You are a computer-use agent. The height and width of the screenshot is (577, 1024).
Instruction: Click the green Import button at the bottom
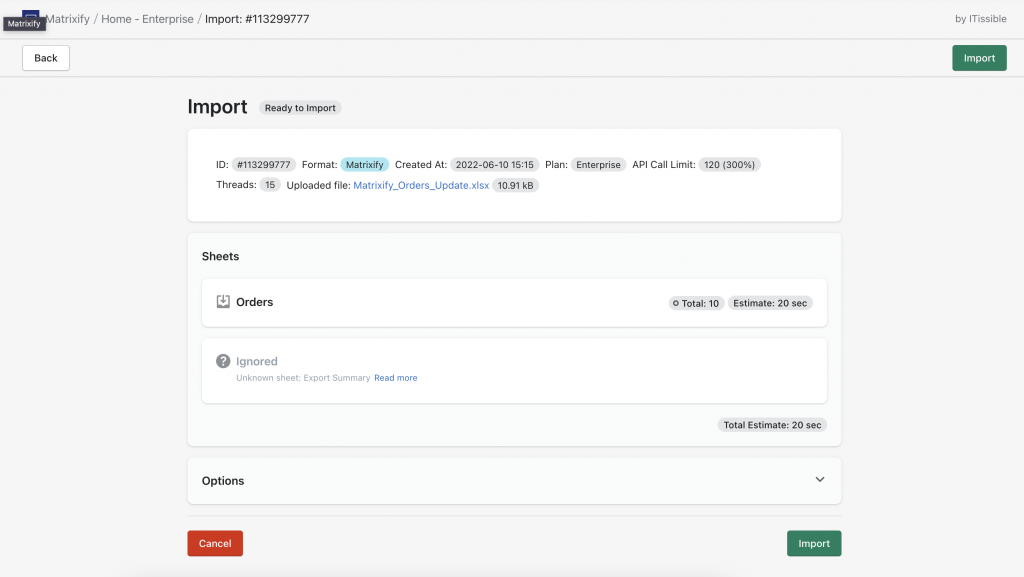tap(813, 543)
